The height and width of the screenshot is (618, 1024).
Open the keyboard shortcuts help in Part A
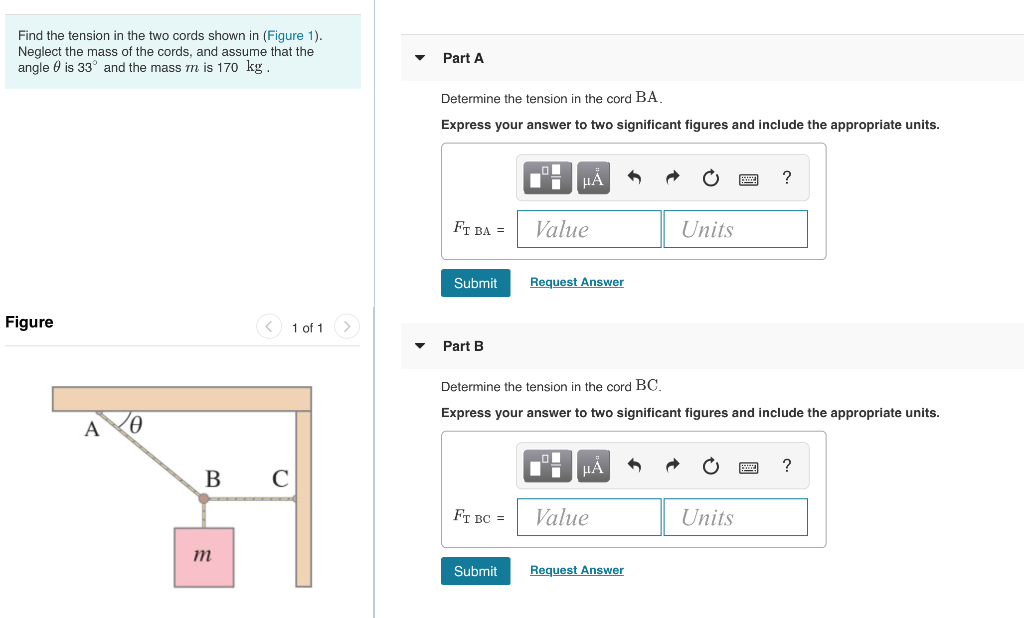click(748, 177)
